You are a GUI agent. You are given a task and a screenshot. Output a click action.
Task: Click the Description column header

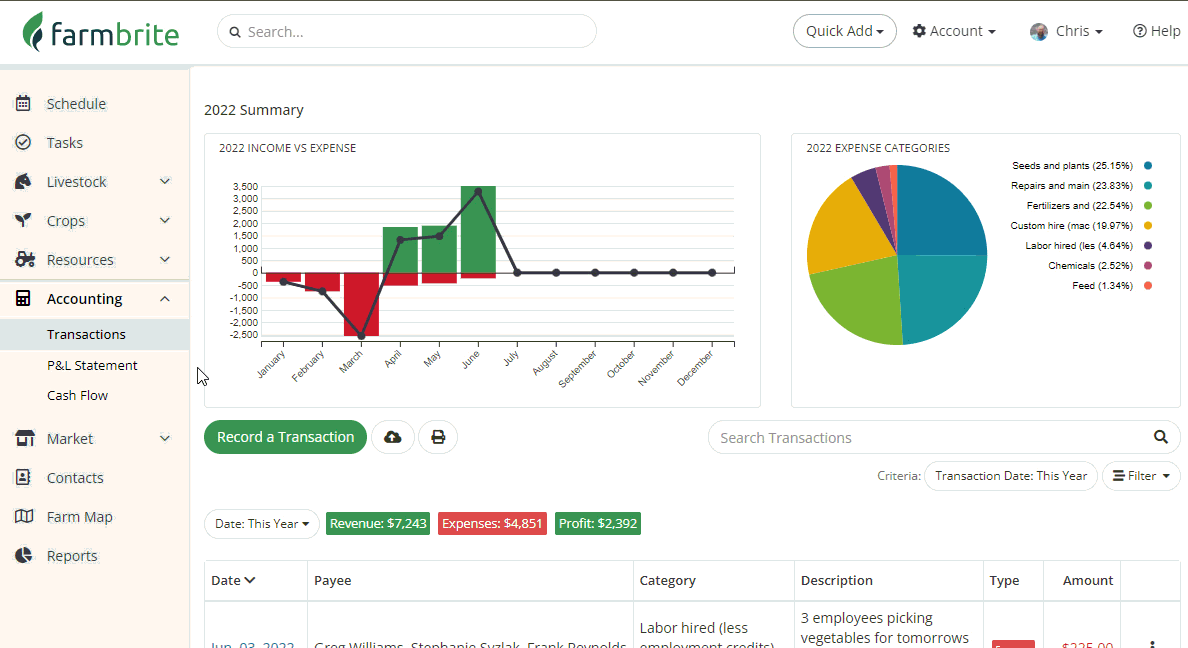coord(836,581)
